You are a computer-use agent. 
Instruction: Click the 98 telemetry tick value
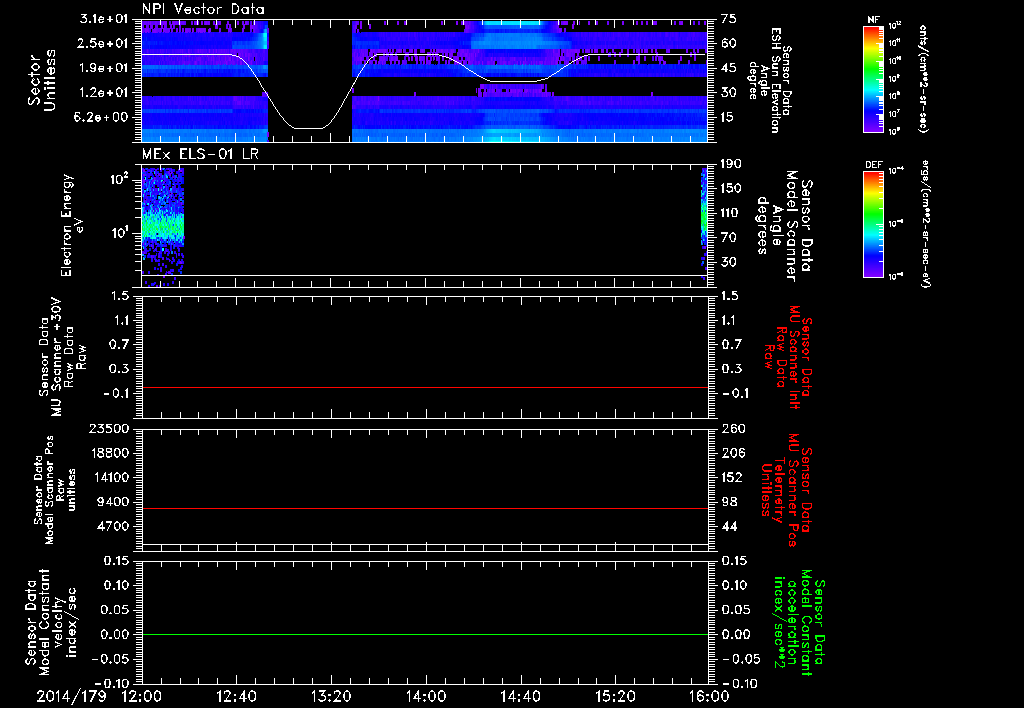tap(729, 502)
